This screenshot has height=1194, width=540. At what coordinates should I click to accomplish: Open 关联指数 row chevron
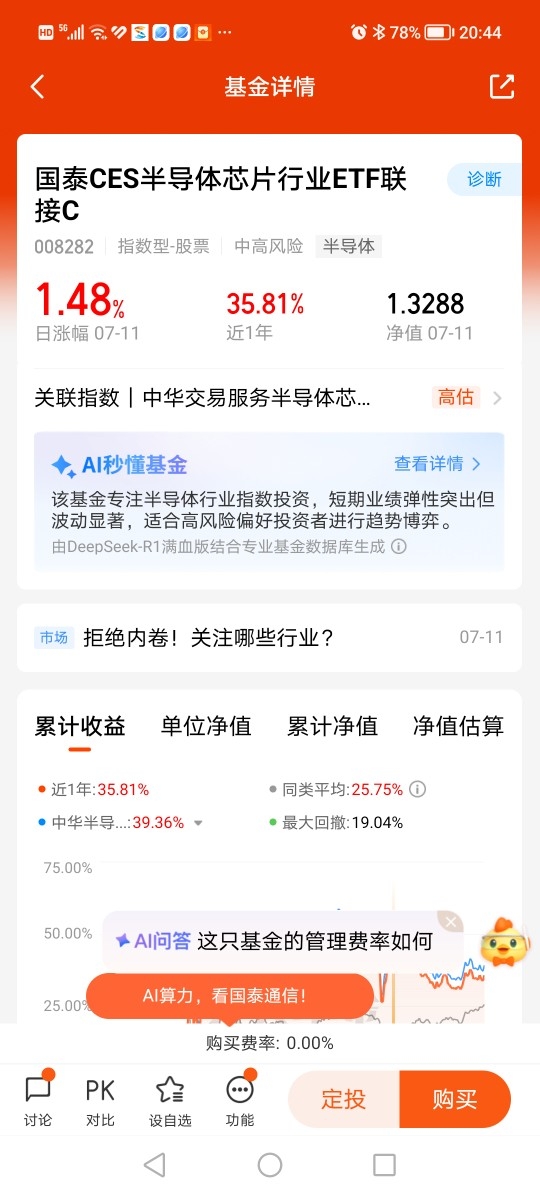(497, 397)
